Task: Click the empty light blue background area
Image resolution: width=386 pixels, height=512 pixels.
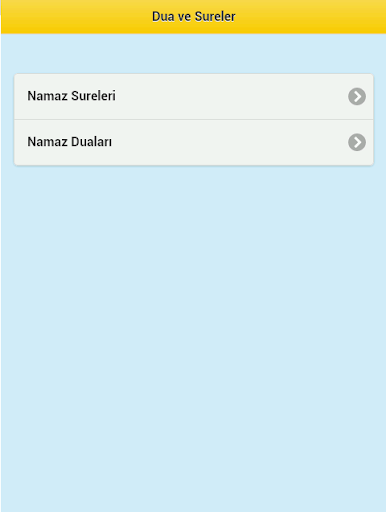Action: 194,333
